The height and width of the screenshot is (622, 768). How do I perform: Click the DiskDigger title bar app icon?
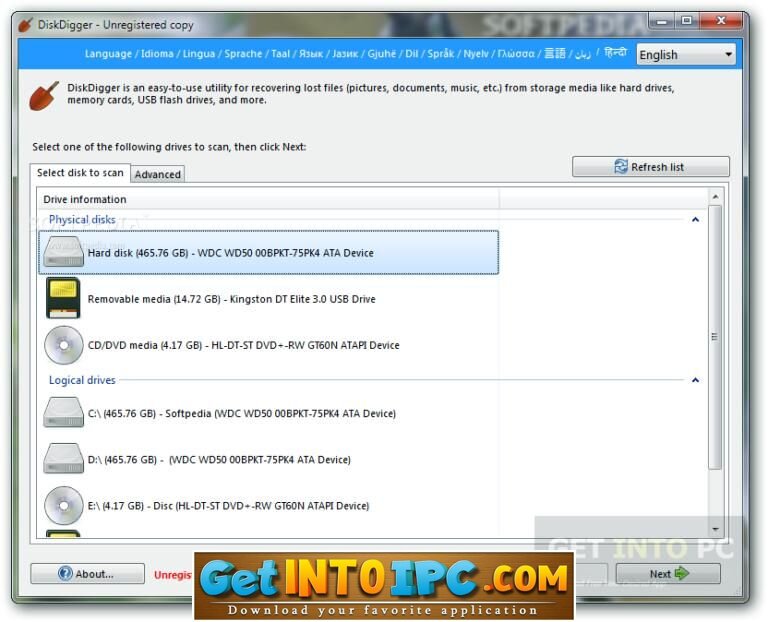[x=25, y=24]
